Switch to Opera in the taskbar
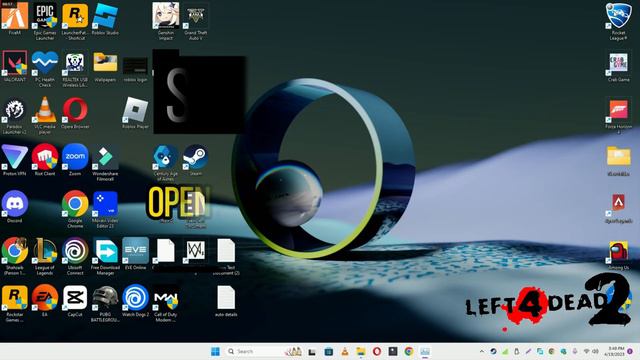This screenshot has width=640, height=360. [377, 351]
